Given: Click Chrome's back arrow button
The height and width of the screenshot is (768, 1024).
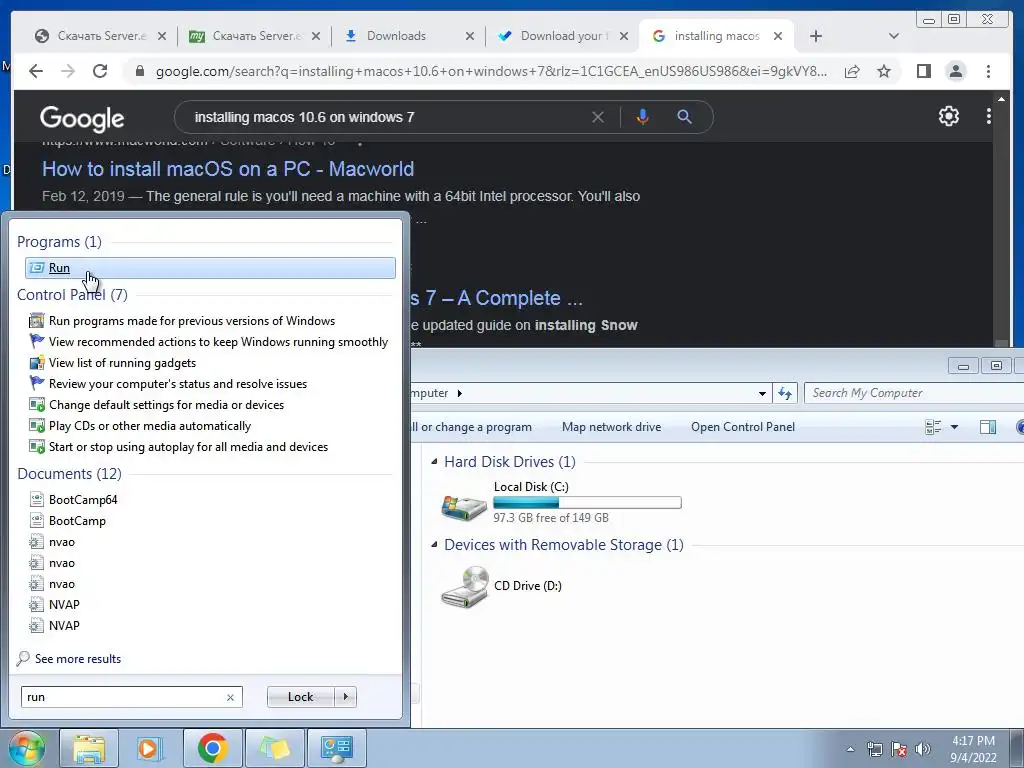Looking at the screenshot, I should [36, 71].
